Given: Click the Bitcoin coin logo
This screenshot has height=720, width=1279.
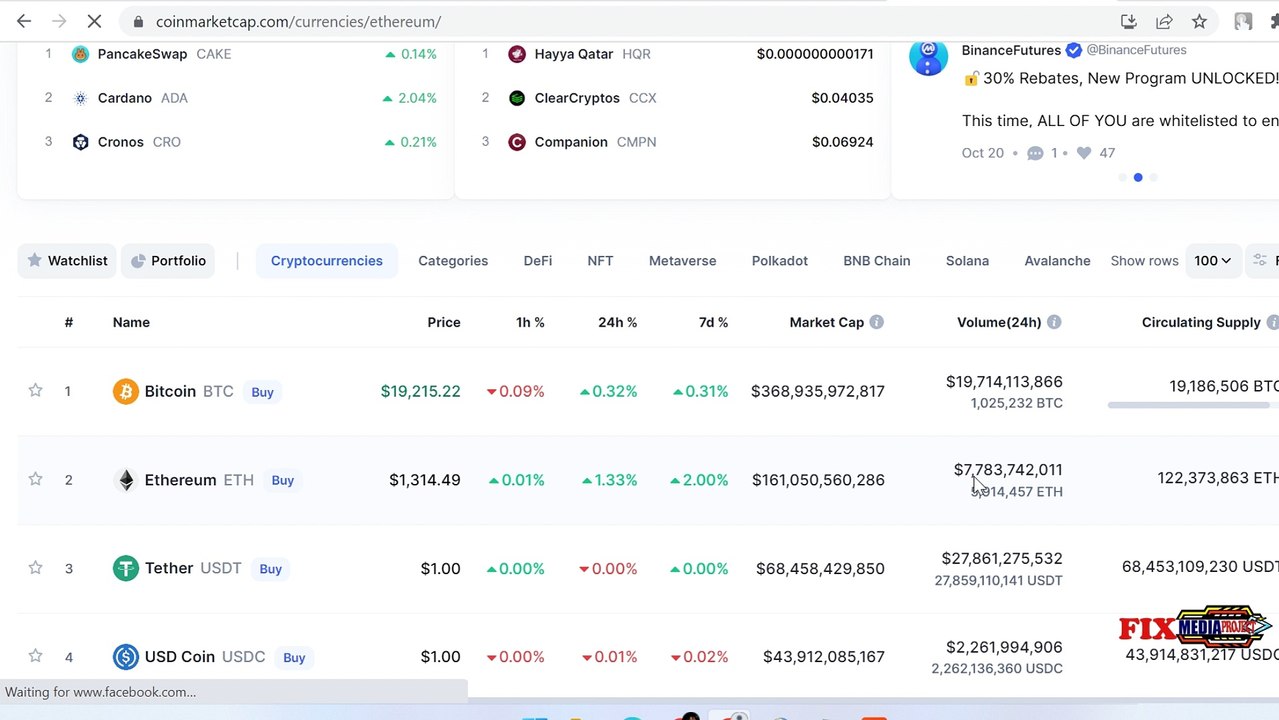Looking at the screenshot, I should tap(125, 391).
